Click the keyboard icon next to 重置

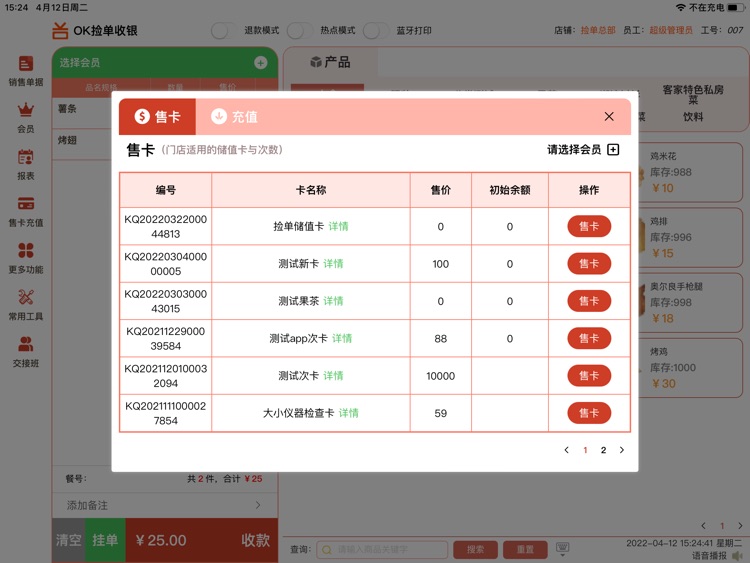(x=562, y=549)
